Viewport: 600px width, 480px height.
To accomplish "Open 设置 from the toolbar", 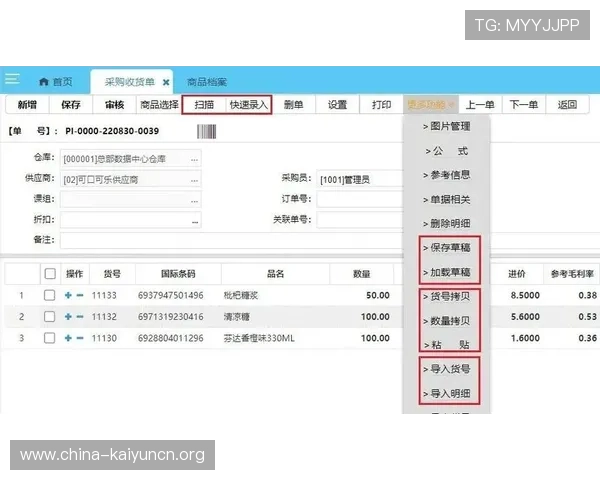I will [x=337, y=104].
